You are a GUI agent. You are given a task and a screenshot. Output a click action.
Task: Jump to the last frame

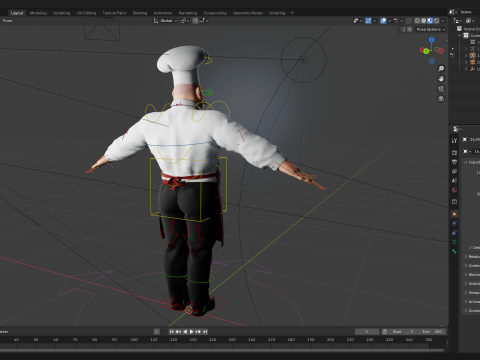[205, 331]
